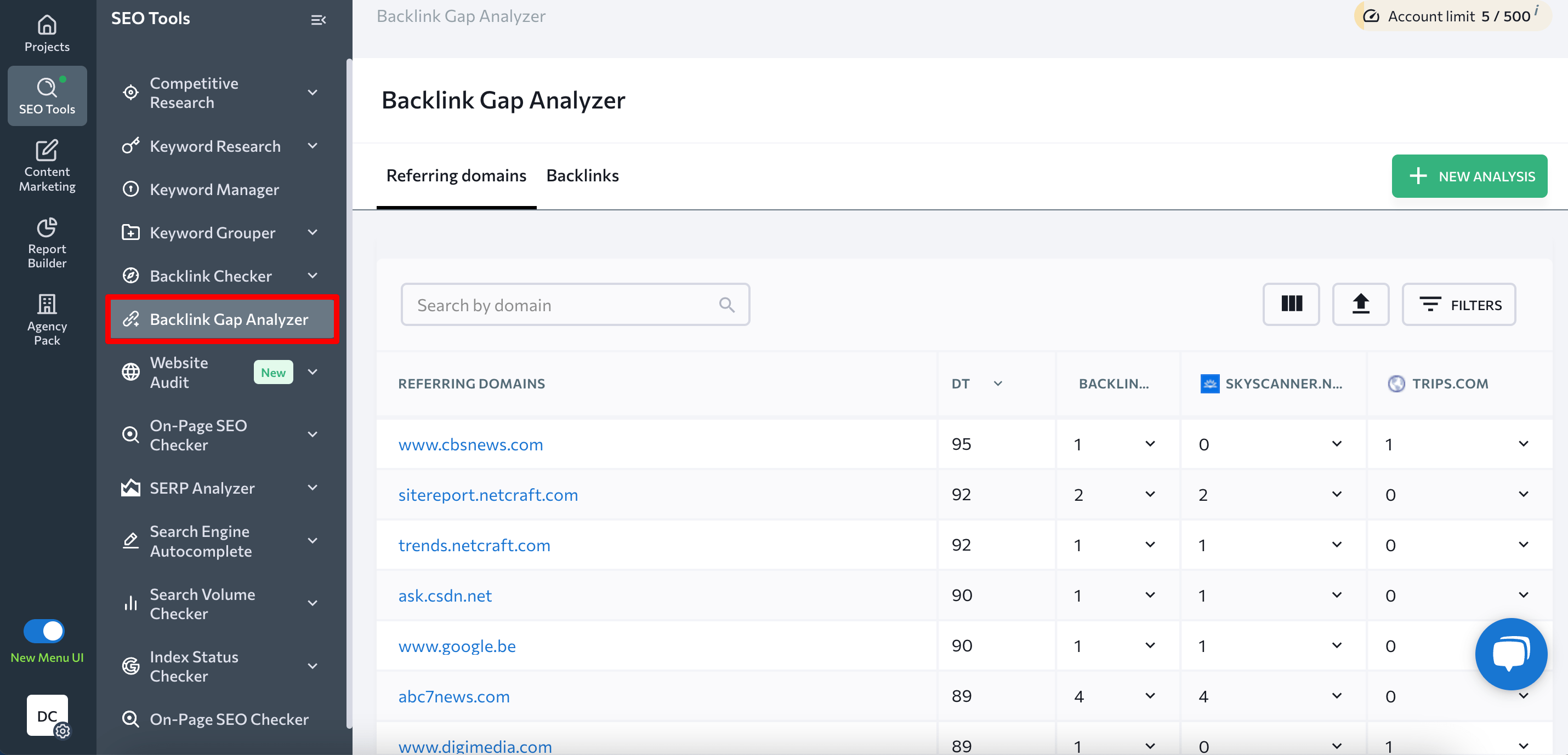Screen dimensions: 1568x755
Task: Open the chat support bubble
Action: [1512, 654]
